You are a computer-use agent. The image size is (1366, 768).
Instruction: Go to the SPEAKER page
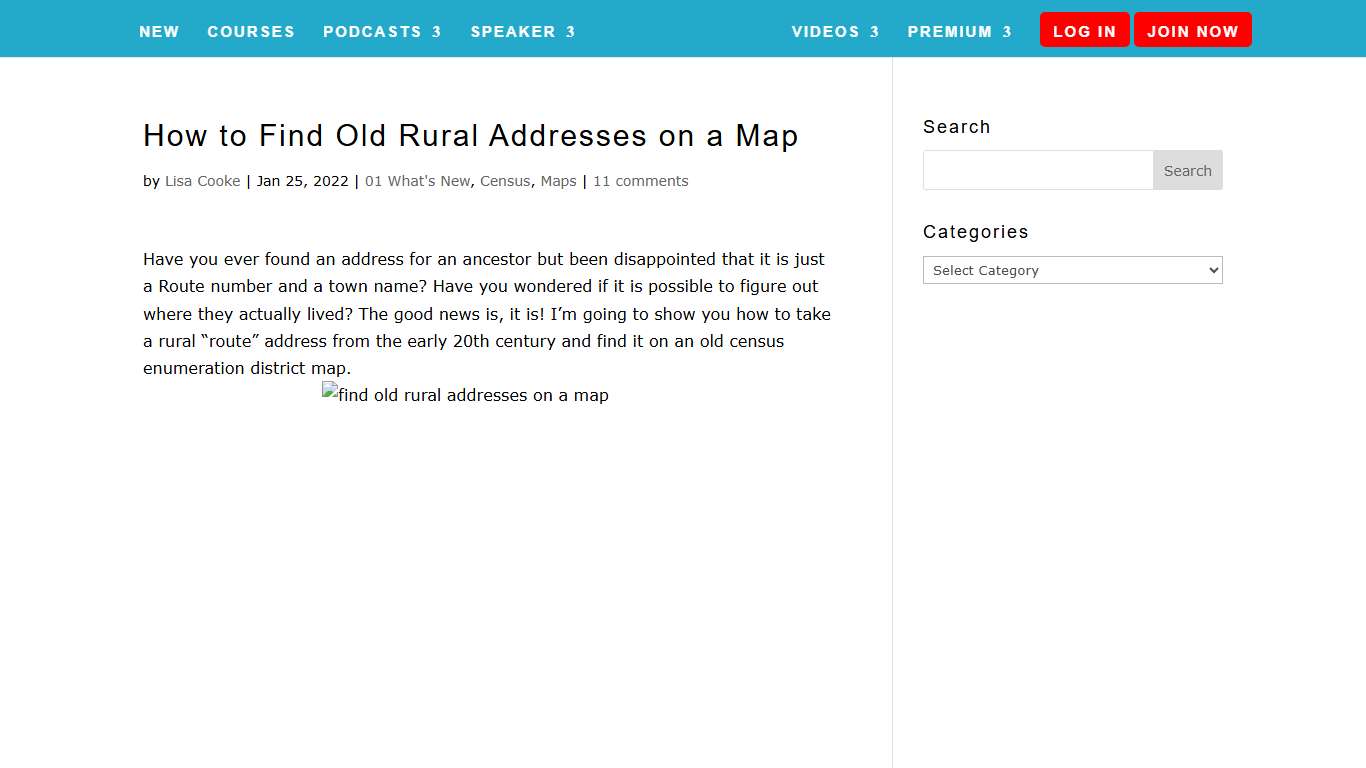pyautogui.click(x=514, y=31)
